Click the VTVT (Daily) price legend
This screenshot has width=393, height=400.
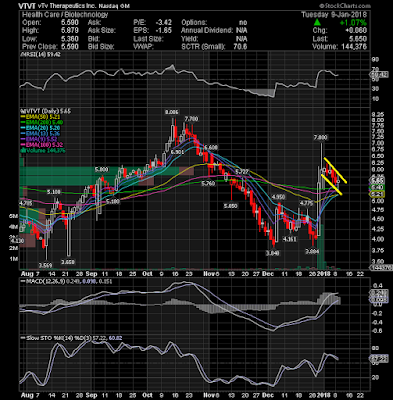click(46, 111)
